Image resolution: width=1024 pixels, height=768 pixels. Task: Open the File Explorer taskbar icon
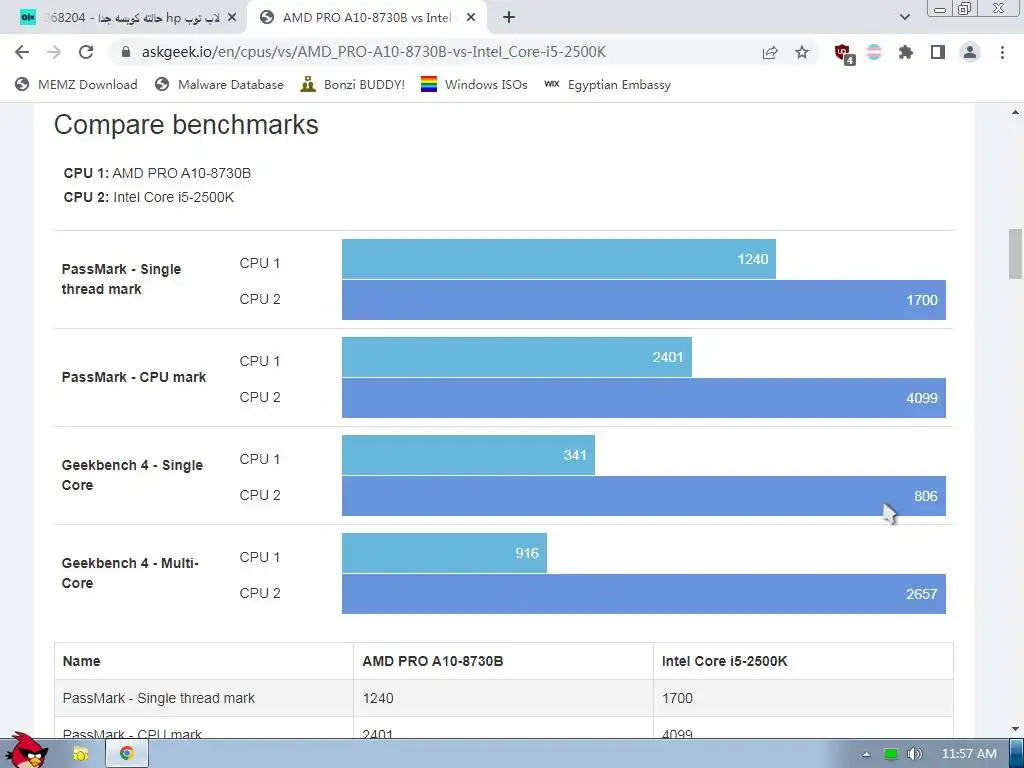(80, 754)
